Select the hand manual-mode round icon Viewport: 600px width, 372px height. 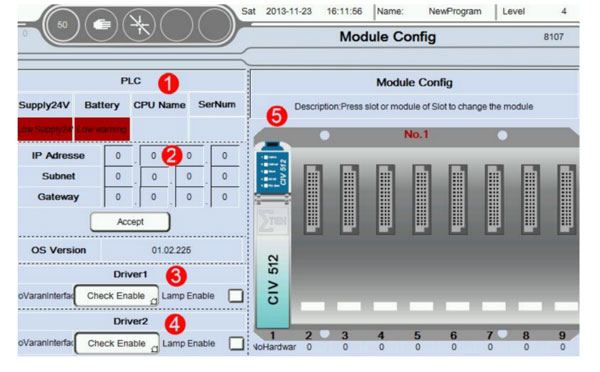[101, 25]
